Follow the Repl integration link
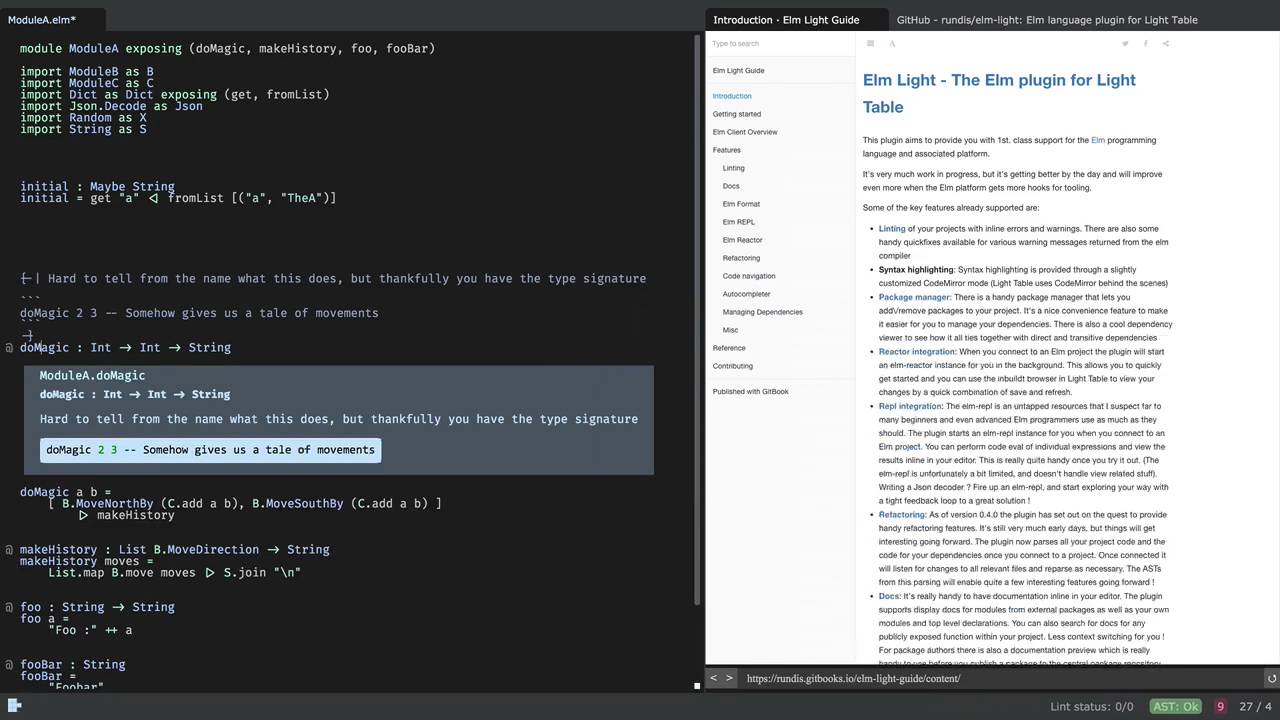1280x720 pixels. (910, 406)
